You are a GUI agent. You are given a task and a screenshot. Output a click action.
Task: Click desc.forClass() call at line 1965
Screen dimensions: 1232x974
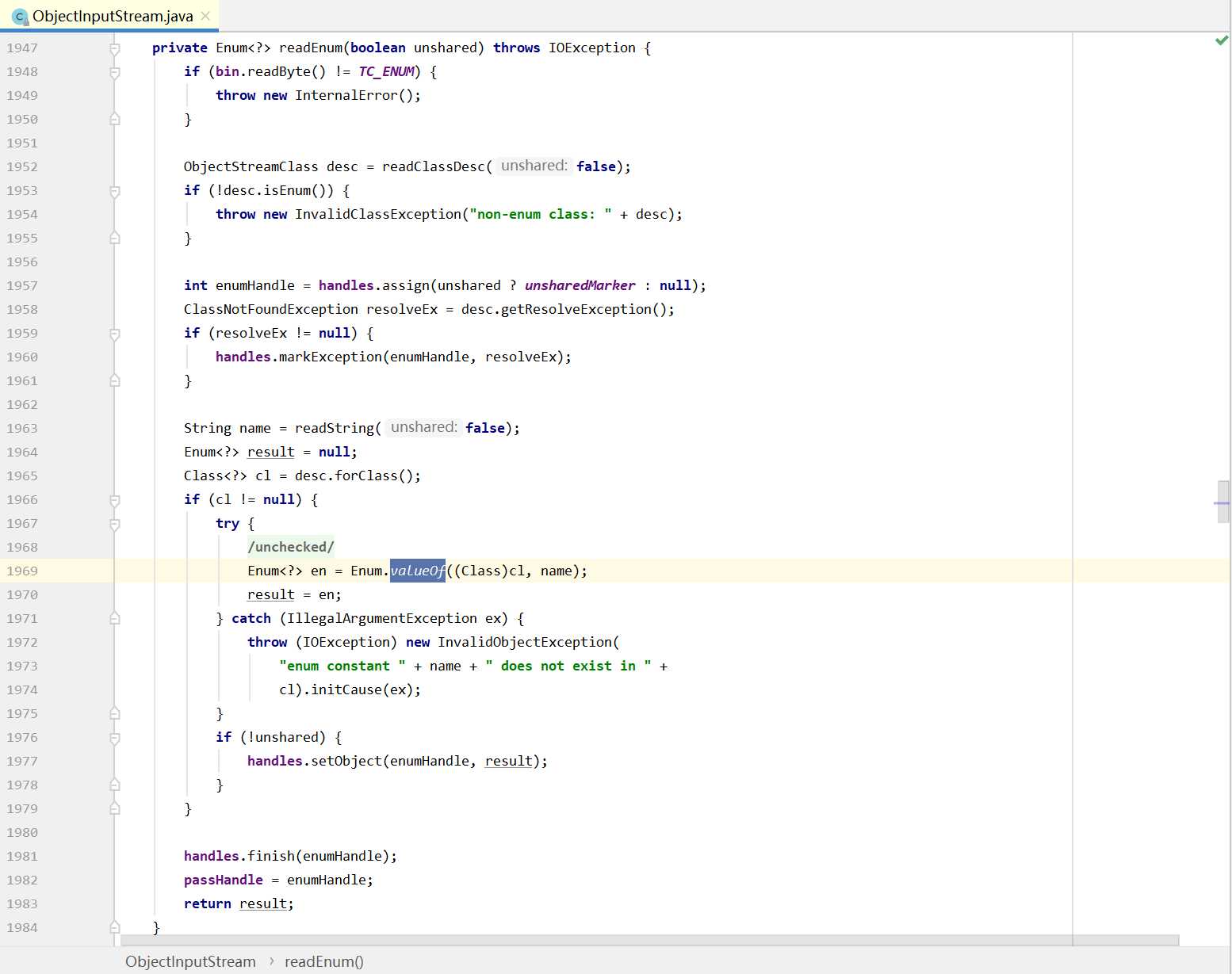tap(354, 476)
